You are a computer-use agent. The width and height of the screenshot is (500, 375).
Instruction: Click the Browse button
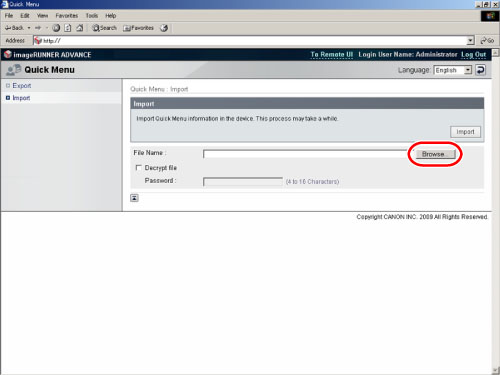435,154
